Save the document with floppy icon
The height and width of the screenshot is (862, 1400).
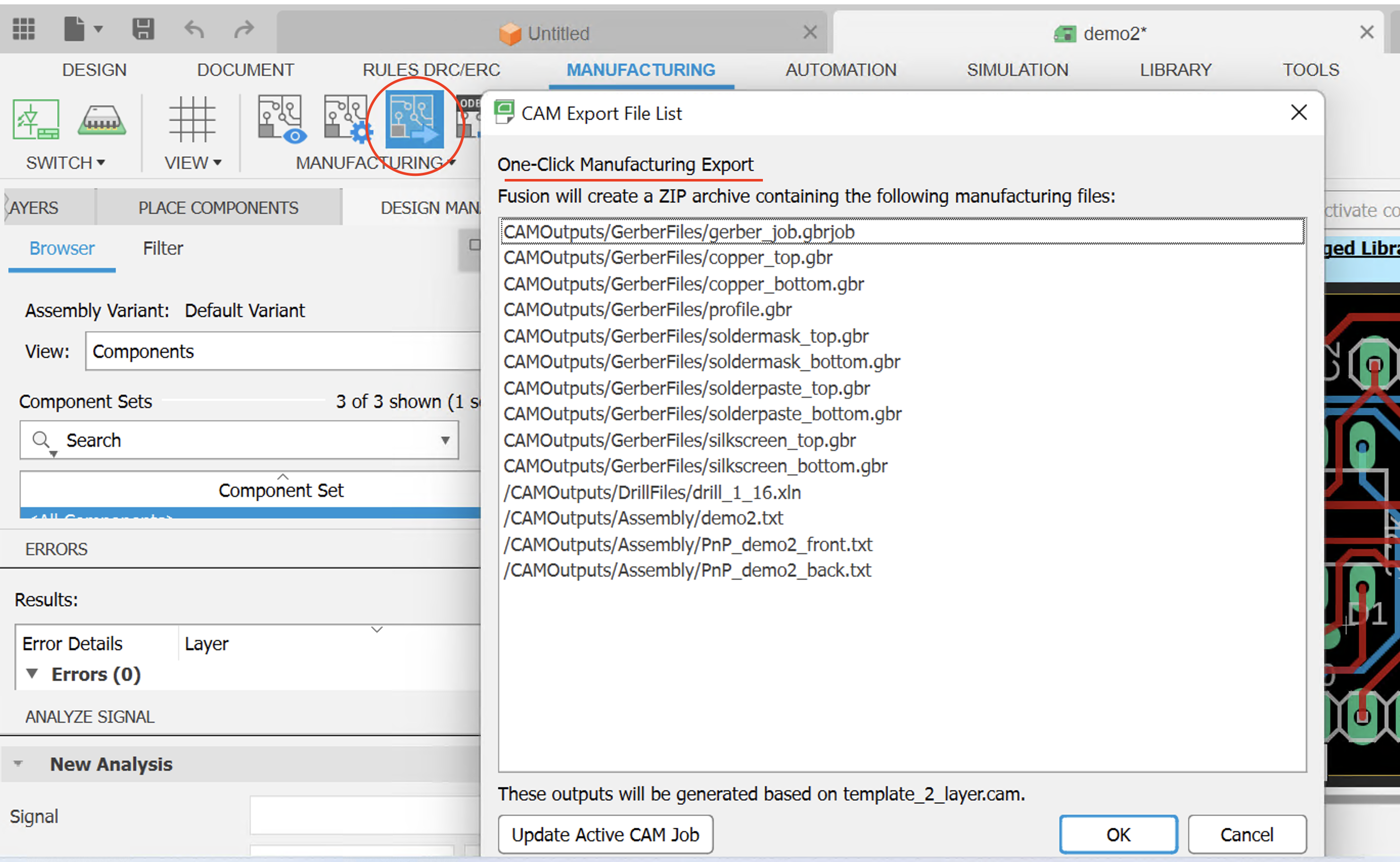pos(143,29)
